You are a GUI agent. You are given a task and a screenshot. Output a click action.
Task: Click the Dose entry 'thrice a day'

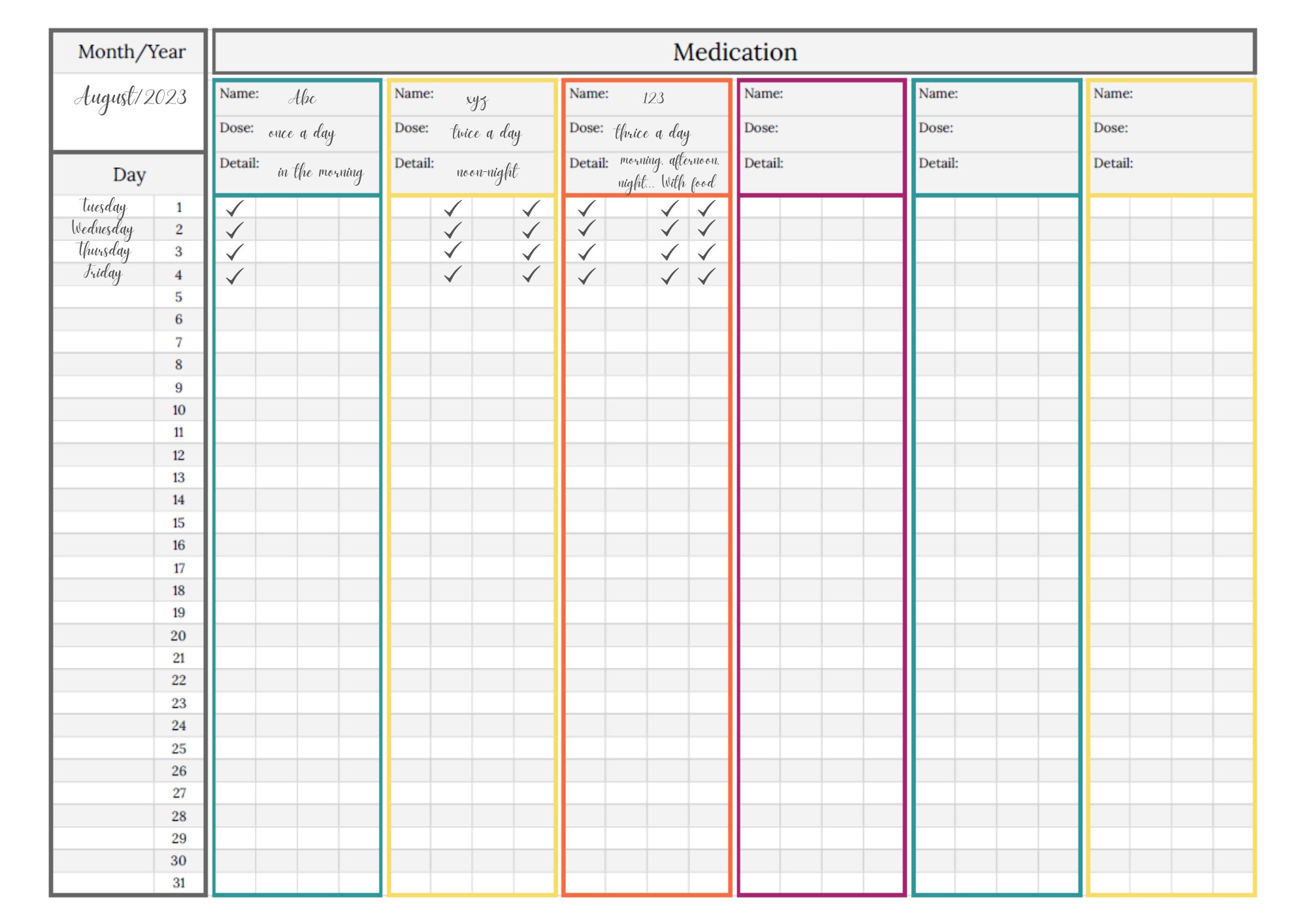pyautogui.click(x=653, y=133)
